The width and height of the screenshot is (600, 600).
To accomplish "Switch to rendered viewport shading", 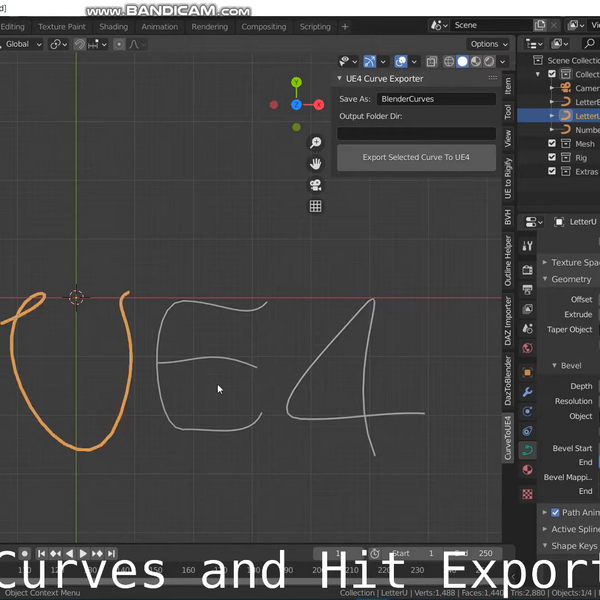I will [489, 62].
